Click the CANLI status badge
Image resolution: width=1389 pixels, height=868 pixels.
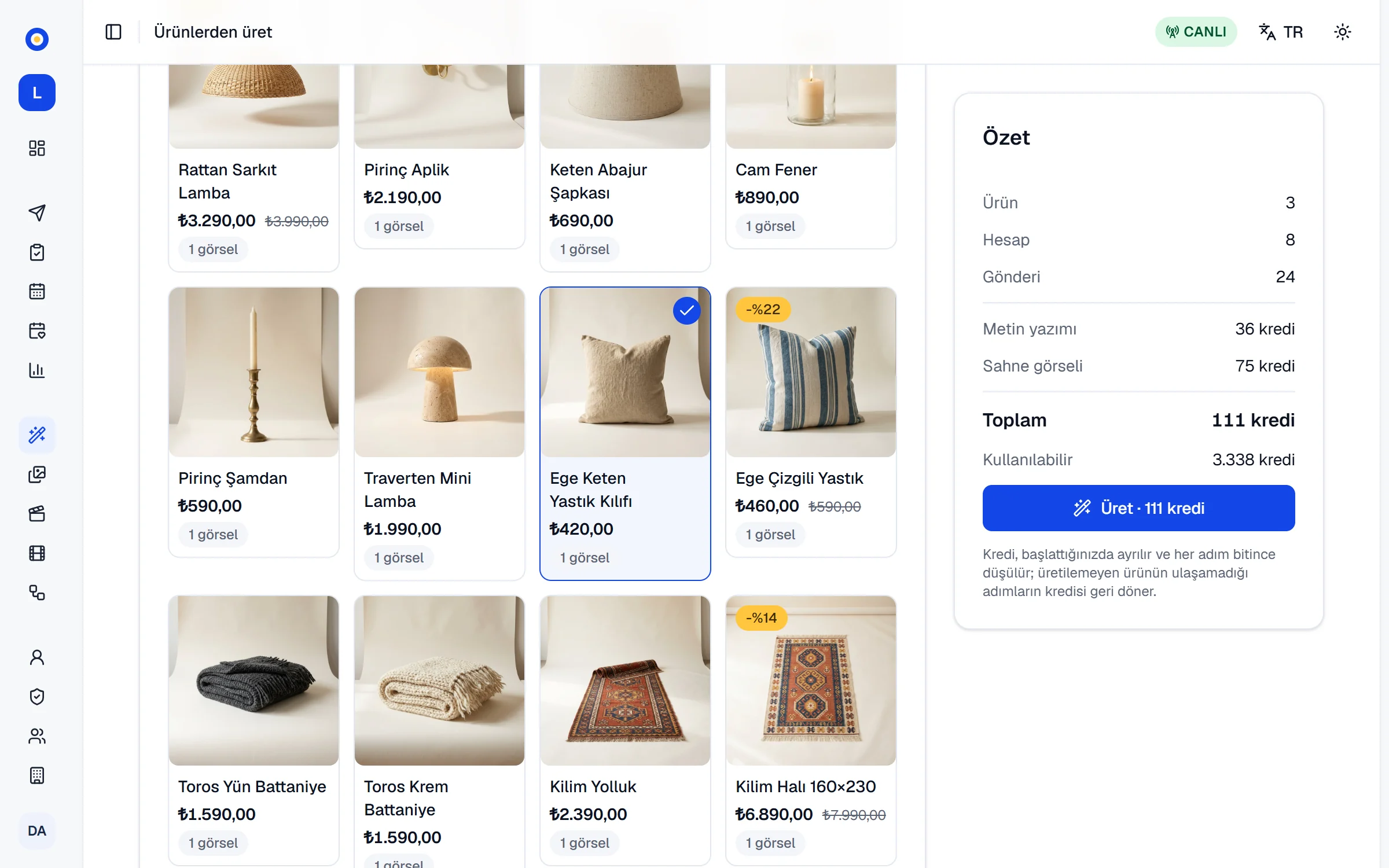(x=1196, y=32)
